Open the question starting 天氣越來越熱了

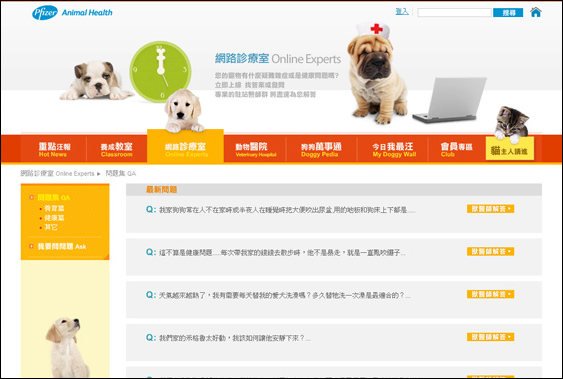tap(284, 295)
